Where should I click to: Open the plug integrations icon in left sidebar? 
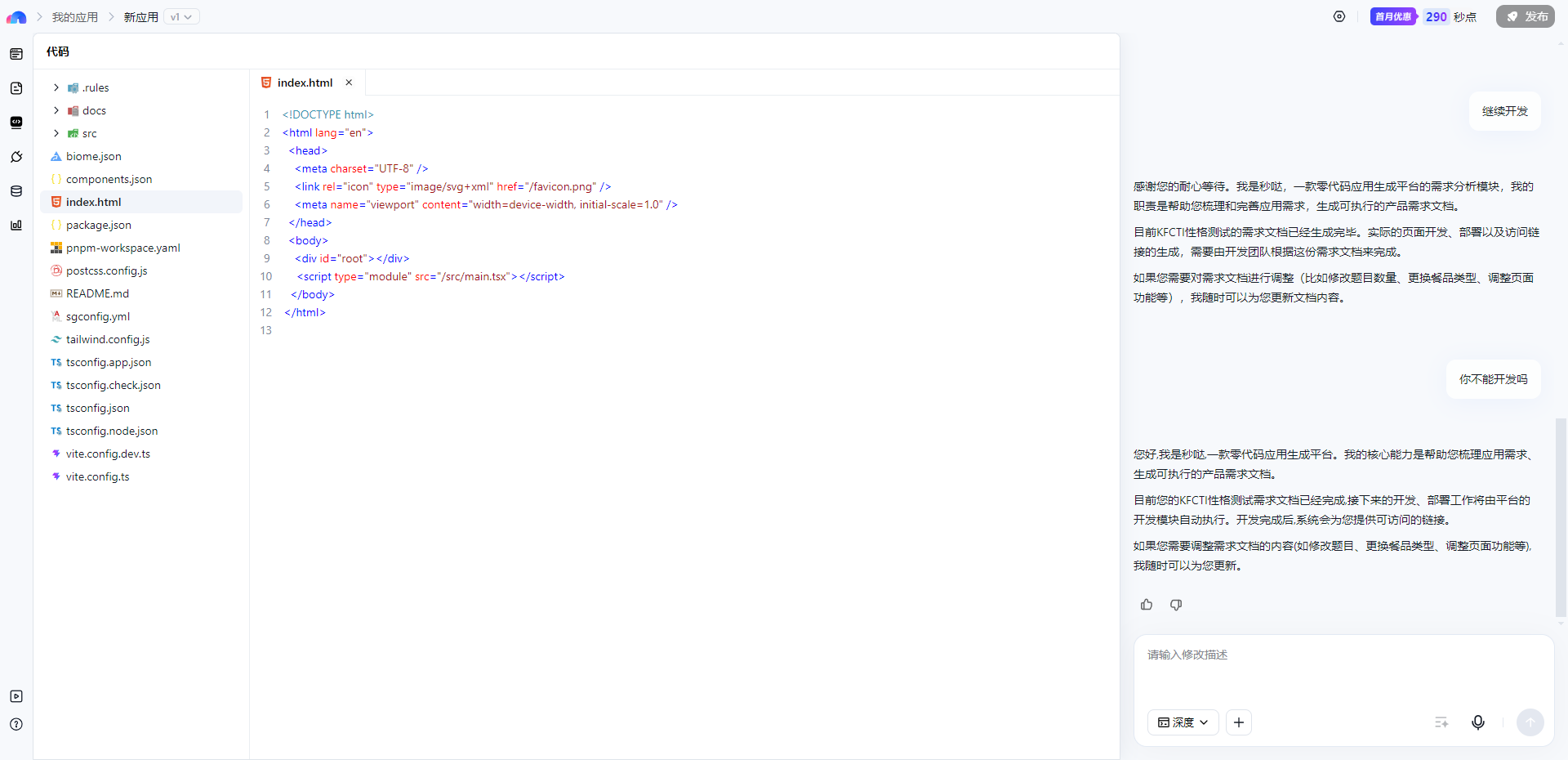(x=16, y=157)
